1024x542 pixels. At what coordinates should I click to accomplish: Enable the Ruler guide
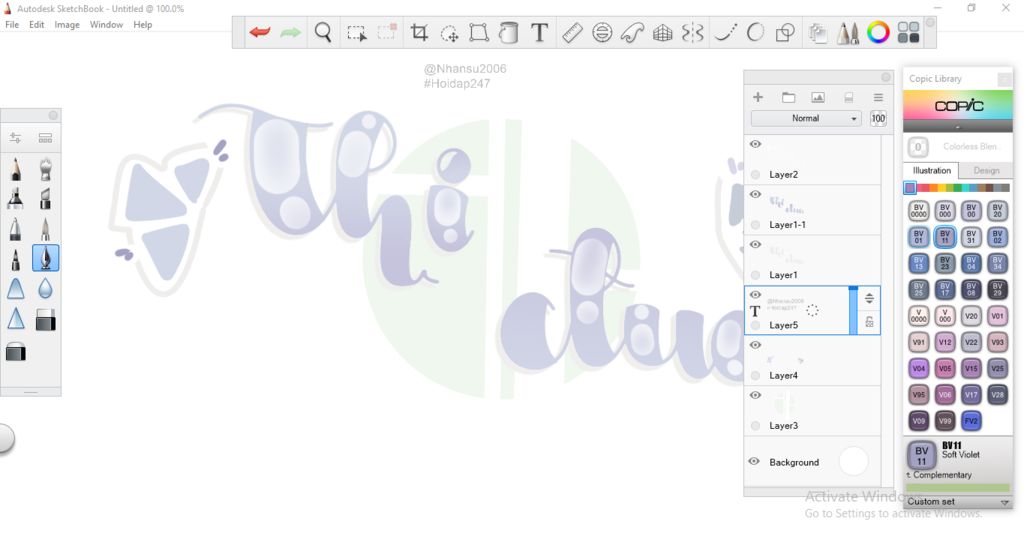click(x=572, y=32)
